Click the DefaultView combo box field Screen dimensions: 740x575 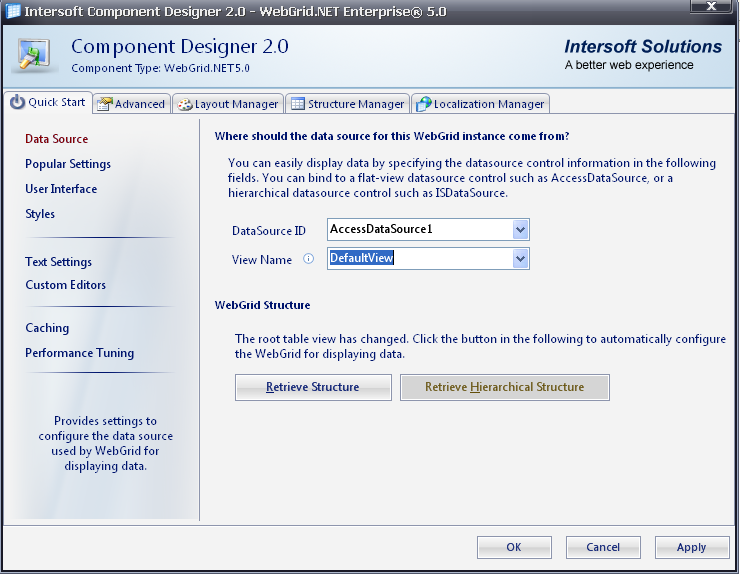[x=428, y=259]
